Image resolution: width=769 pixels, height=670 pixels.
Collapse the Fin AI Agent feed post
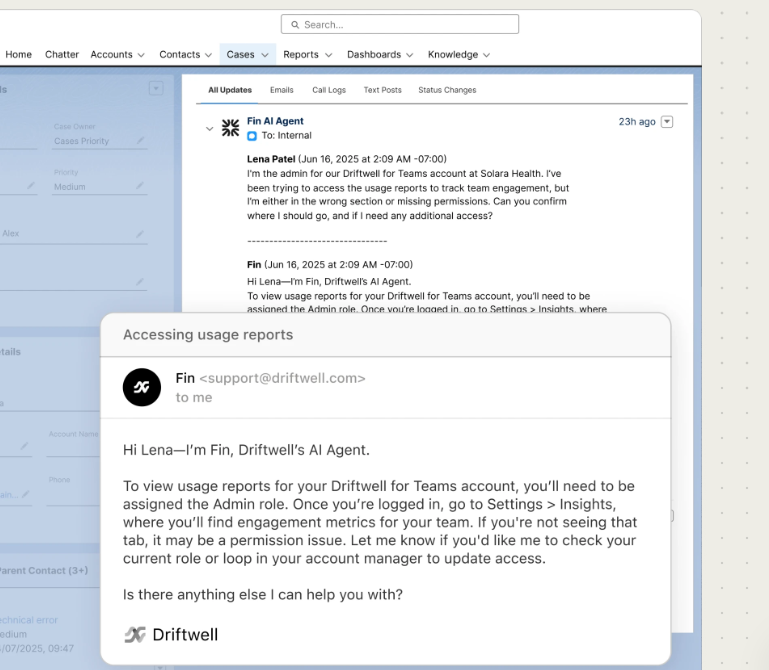209,129
